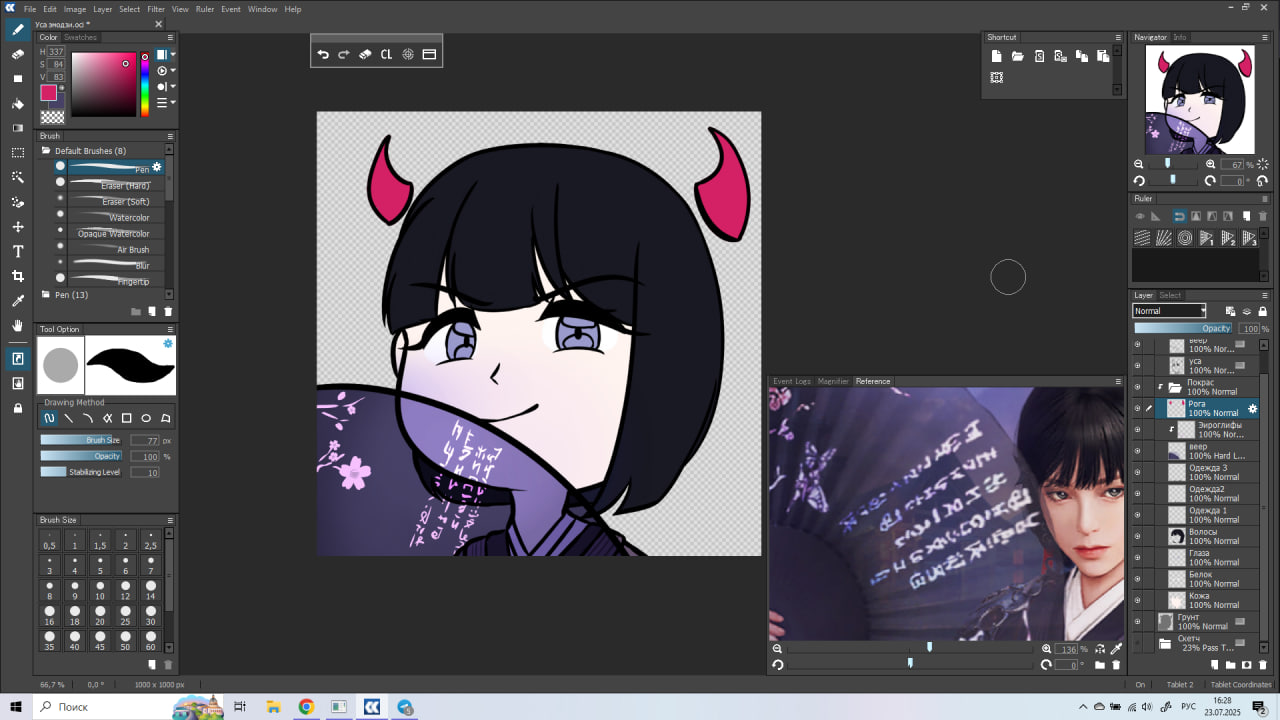
Task: Hide the Глаза layer
Action: tap(1137, 557)
